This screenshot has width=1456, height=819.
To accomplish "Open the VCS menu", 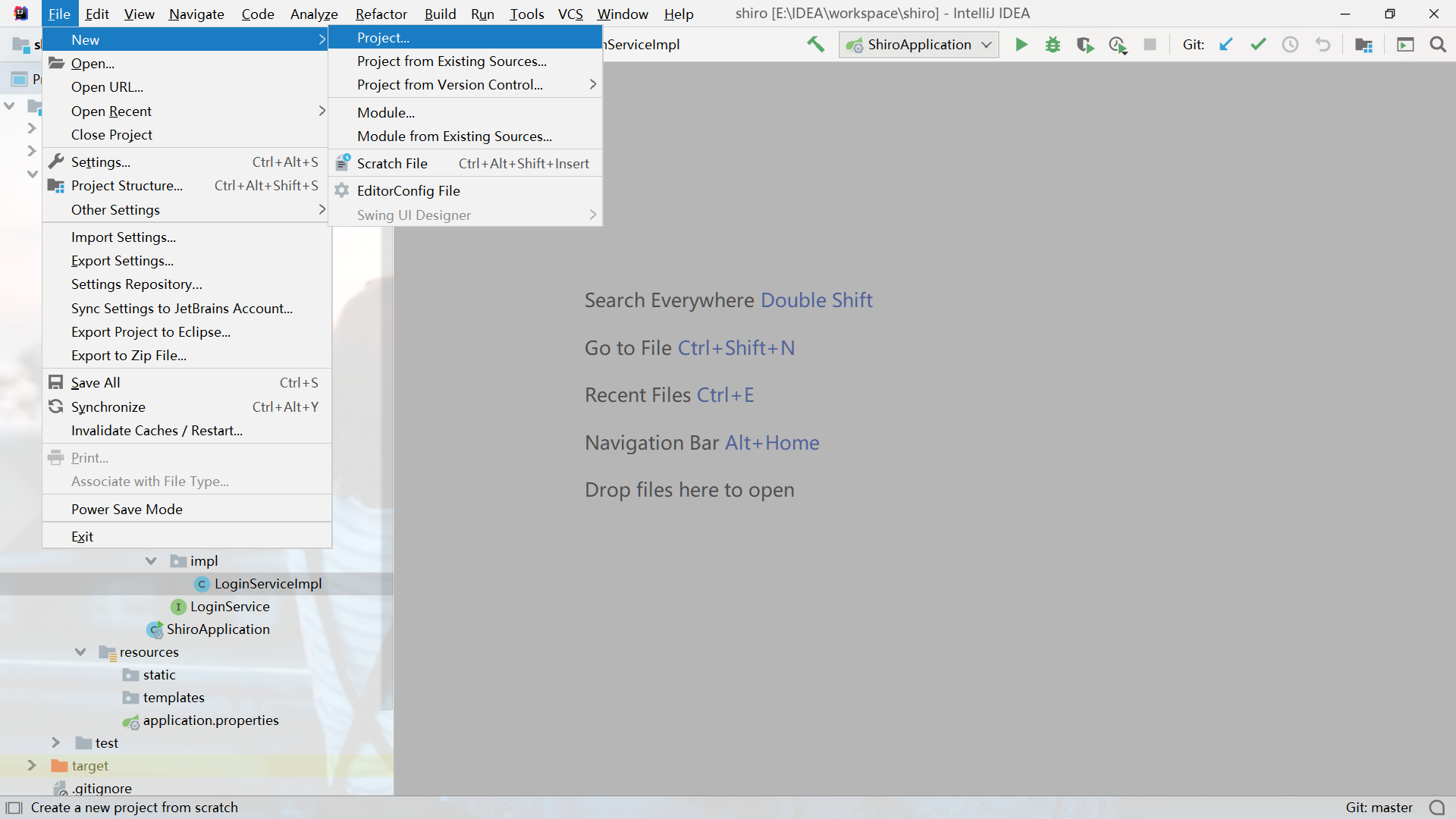I will point(570,14).
